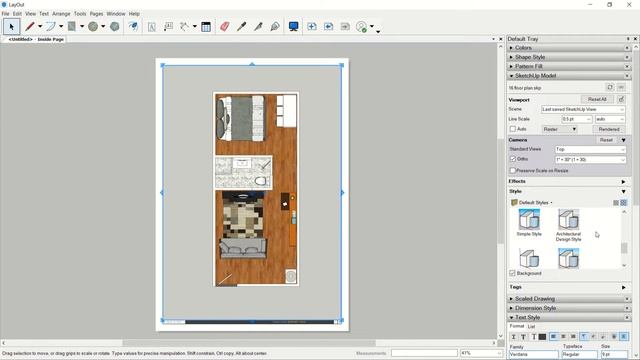This screenshot has width=640, height=360.
Task: Pick the Label tool
Action: pos(168,27)
